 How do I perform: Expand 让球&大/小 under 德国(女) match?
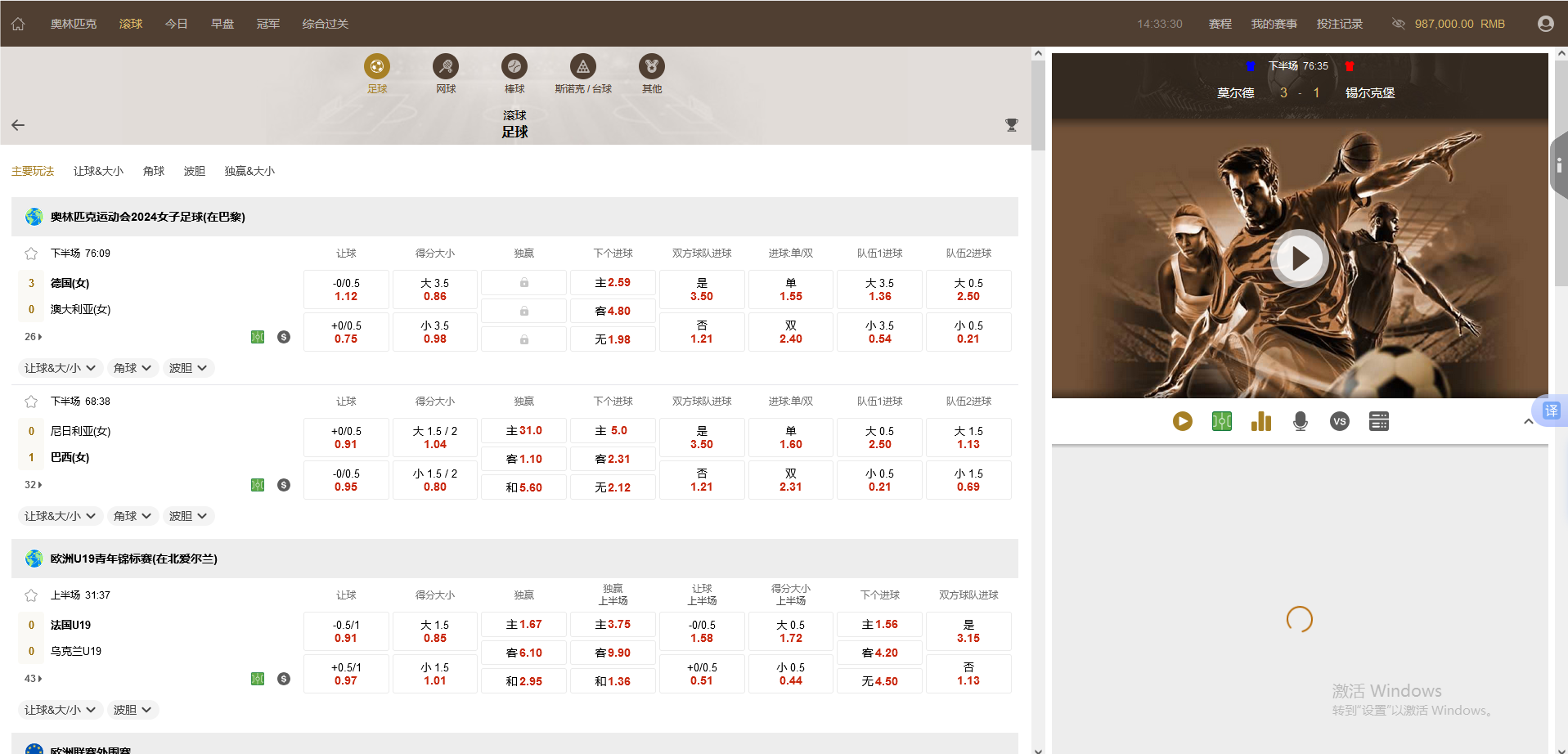[61, 368]
